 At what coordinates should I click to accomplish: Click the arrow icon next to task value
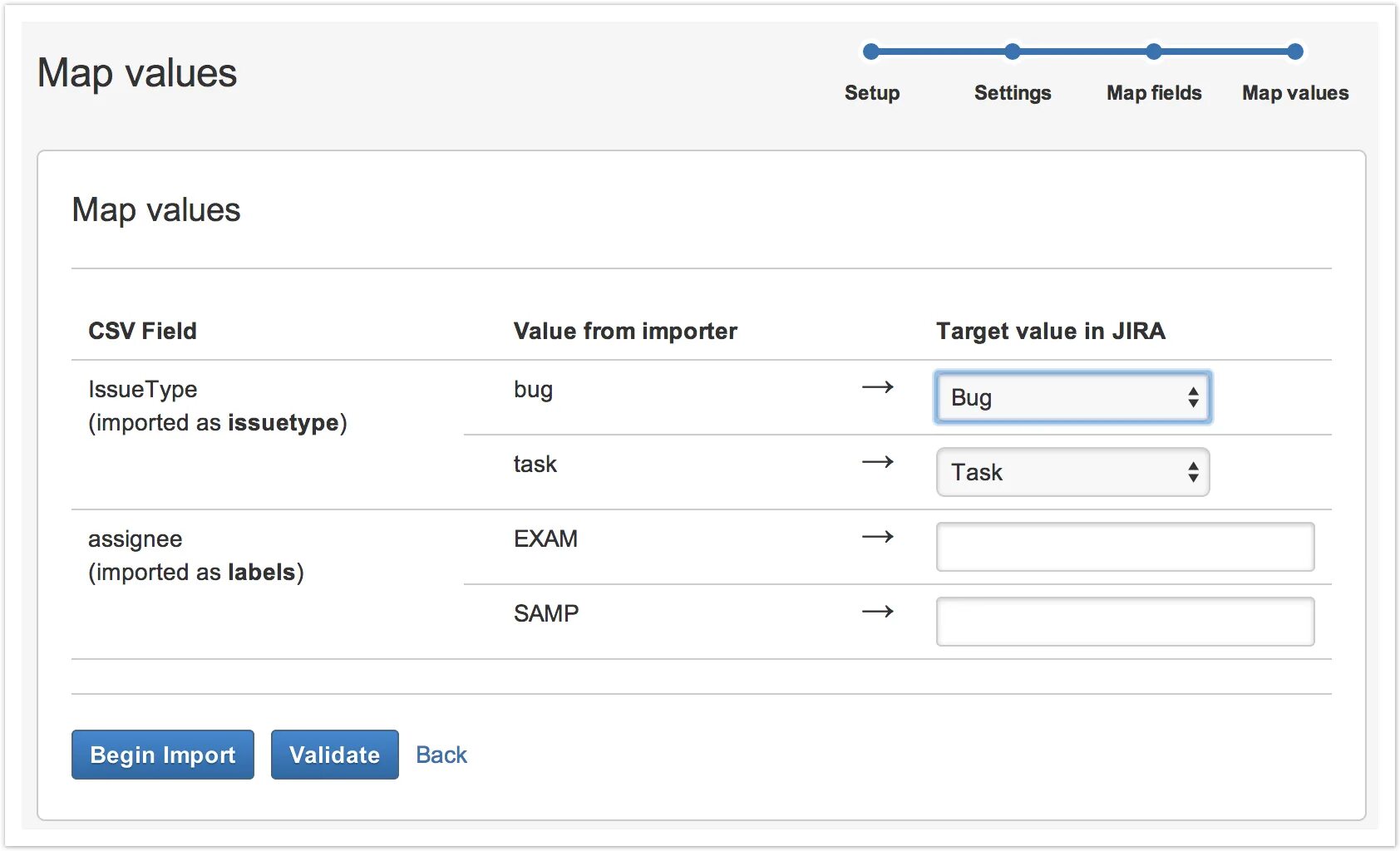pos(877,462)
